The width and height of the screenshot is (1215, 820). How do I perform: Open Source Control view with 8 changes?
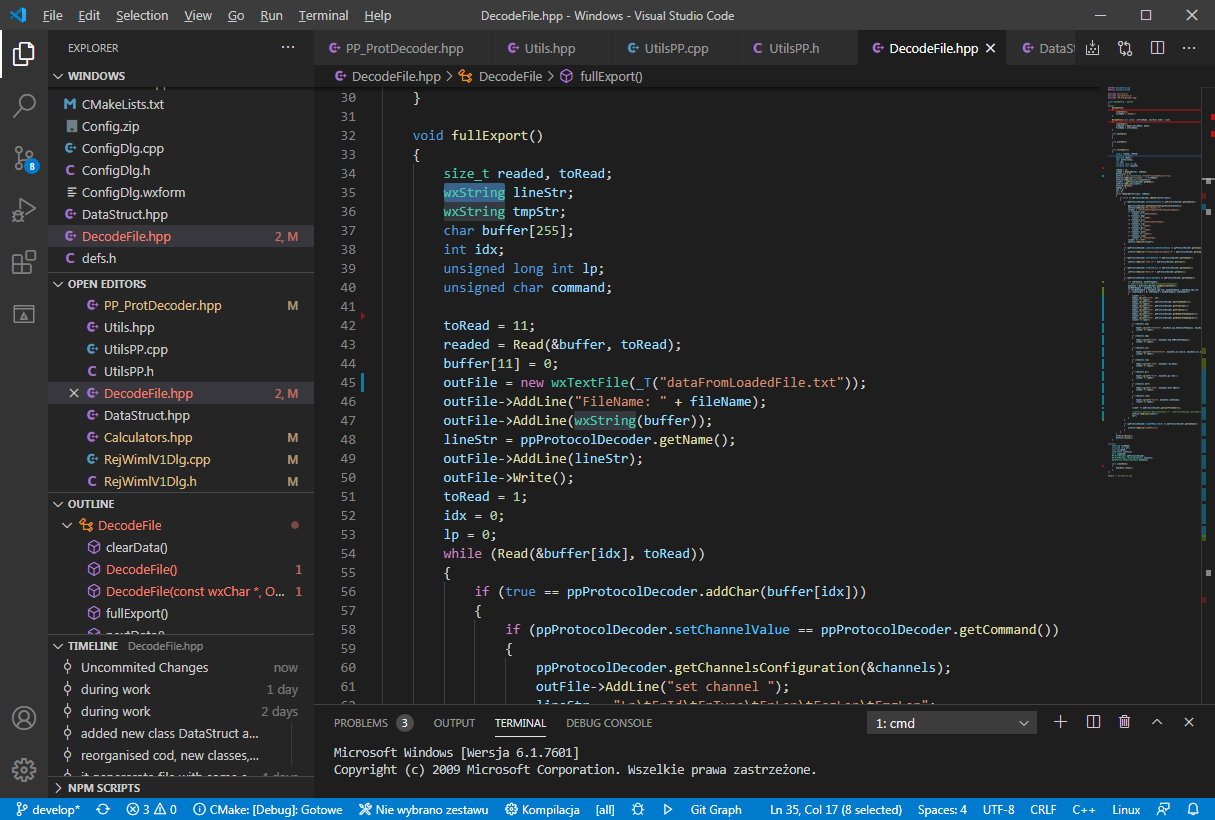[x=24, y=158]
